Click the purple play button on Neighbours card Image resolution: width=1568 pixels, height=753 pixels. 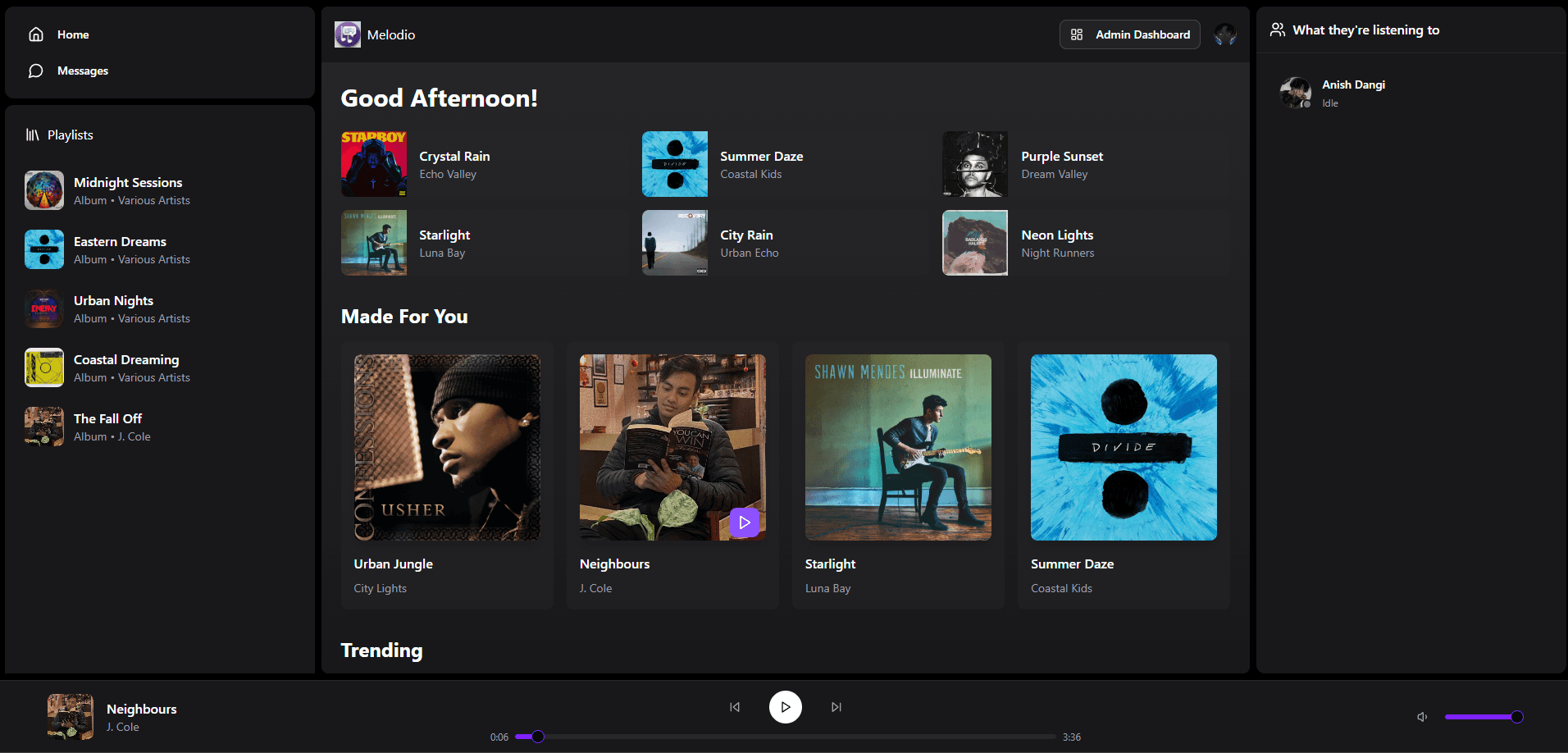coord(745,523)
